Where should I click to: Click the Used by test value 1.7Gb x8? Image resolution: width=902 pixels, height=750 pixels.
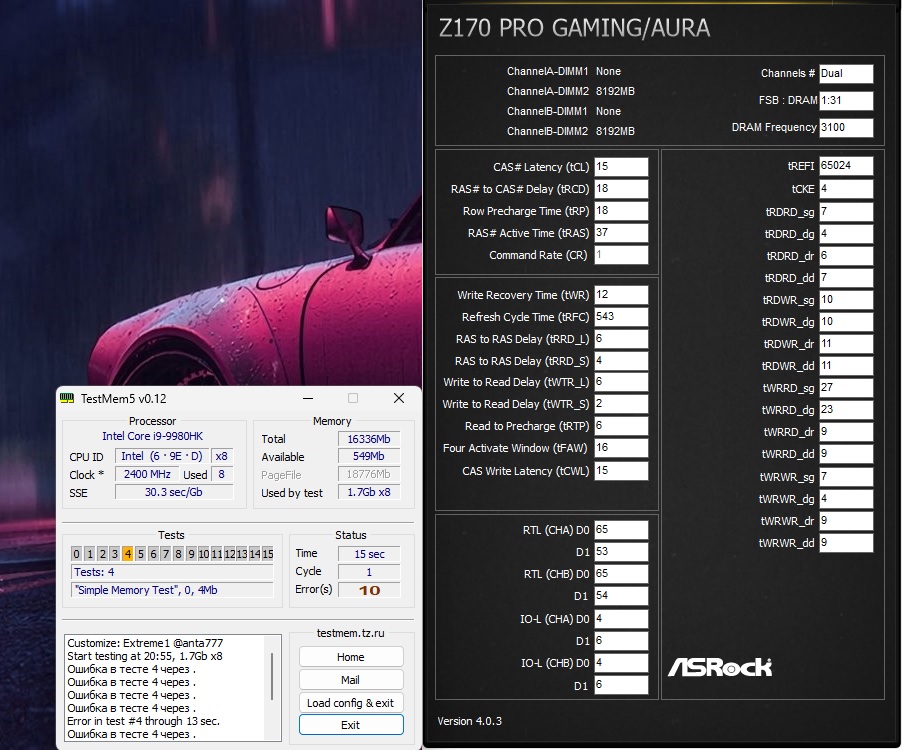(369, 492)
